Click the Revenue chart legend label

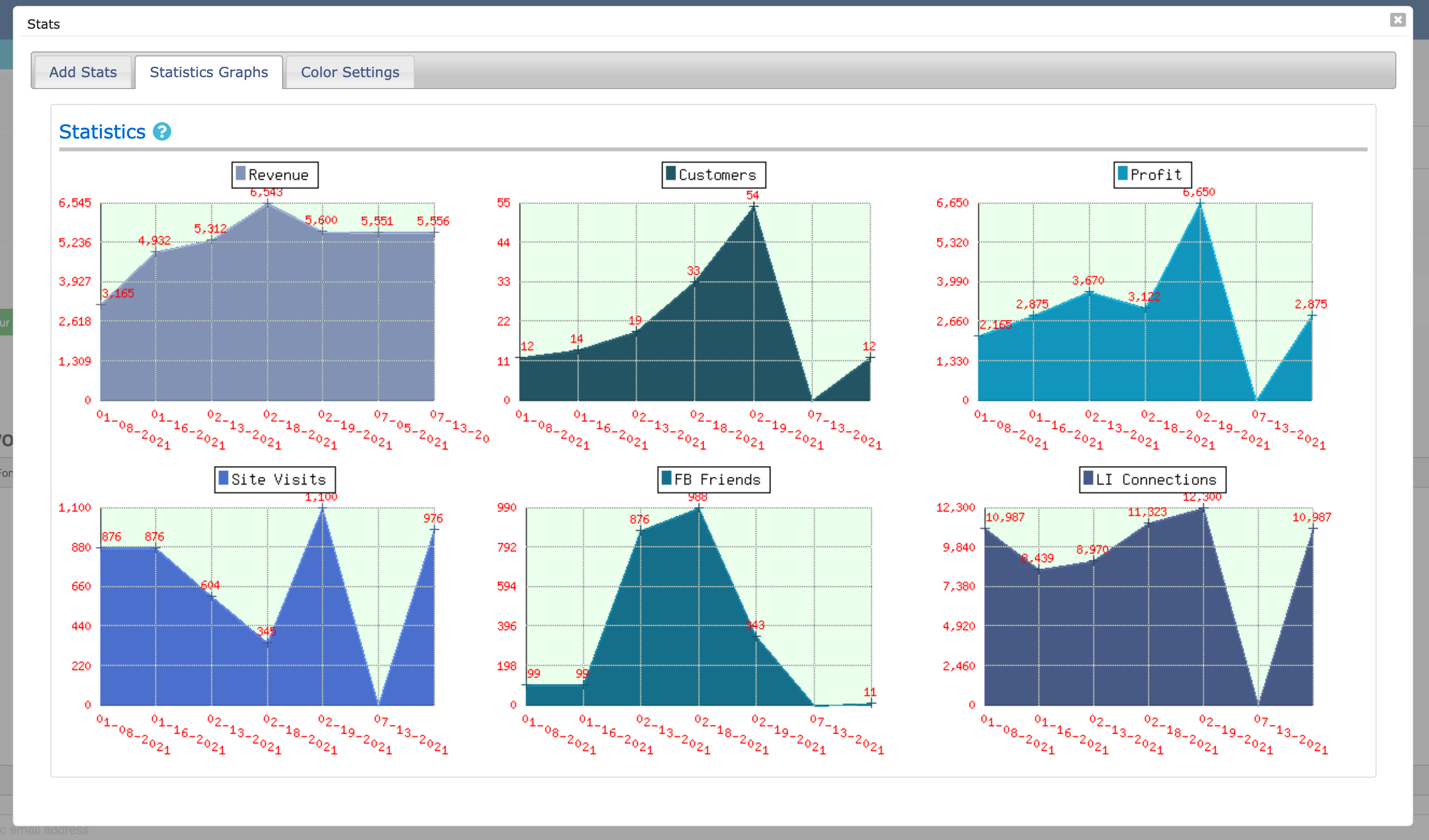point(279,175)
